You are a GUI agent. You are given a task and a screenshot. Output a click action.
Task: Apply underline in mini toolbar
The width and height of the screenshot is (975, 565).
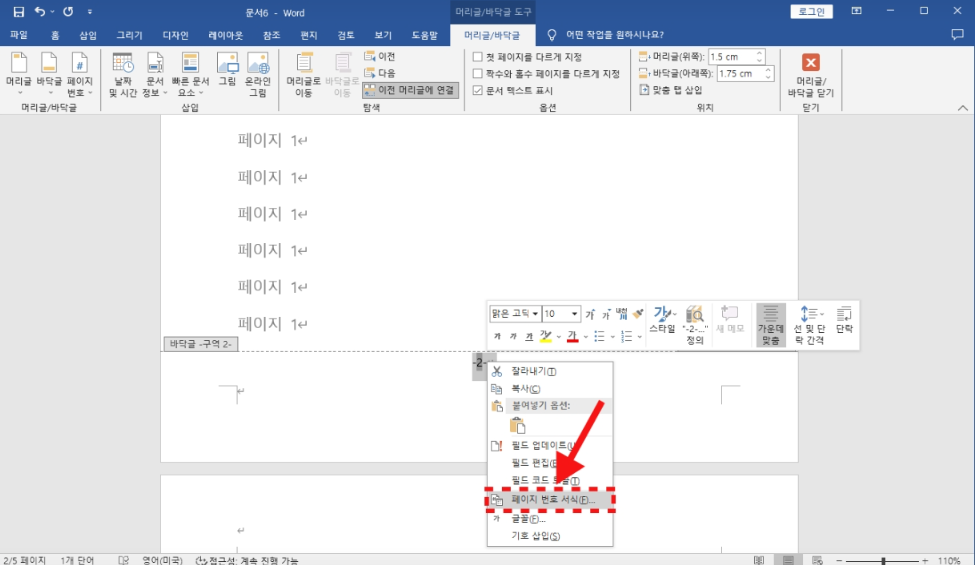tap(529, 336)
